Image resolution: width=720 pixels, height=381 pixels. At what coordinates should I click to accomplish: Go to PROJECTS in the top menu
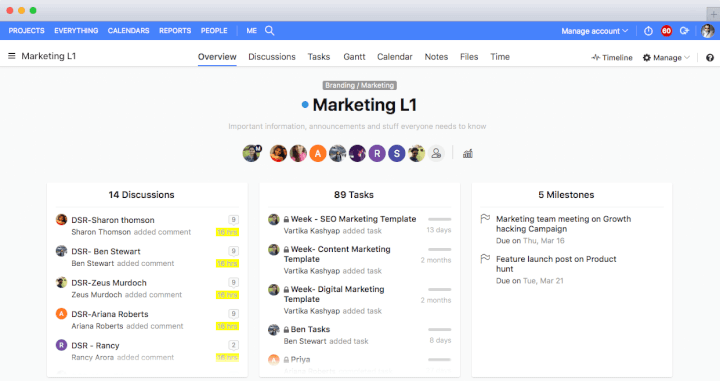[x=27, y=31]
